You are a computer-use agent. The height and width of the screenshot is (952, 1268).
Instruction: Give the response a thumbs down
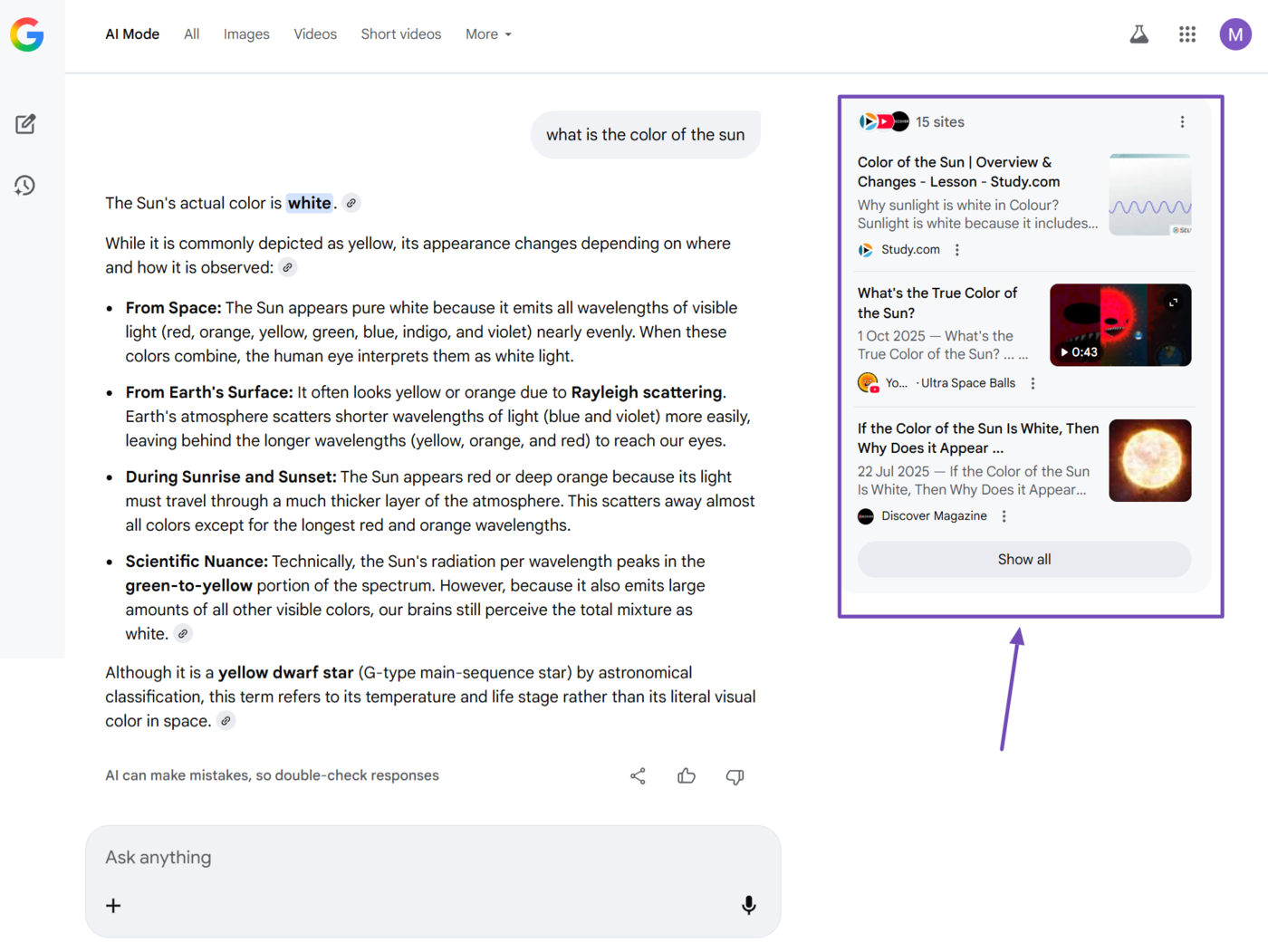coord(735,777)
